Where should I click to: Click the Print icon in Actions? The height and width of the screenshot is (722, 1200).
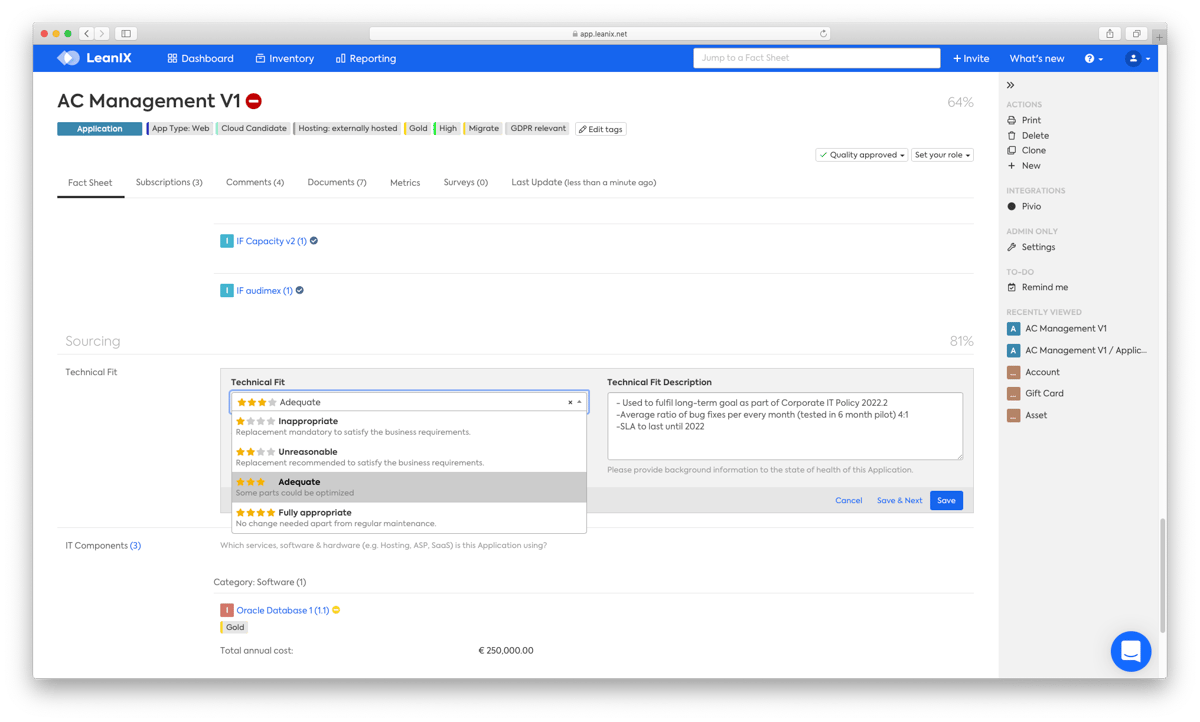1011,120
